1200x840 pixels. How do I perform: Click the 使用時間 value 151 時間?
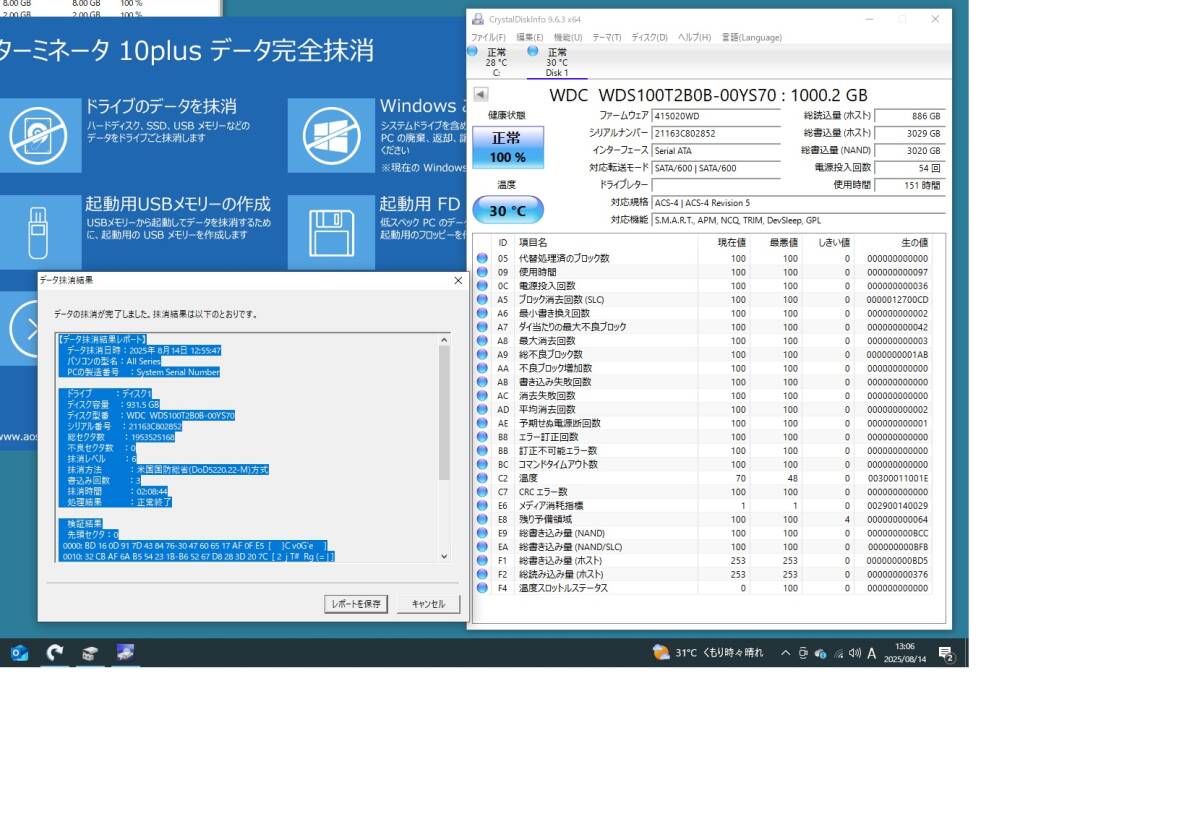tap(909, 185)
